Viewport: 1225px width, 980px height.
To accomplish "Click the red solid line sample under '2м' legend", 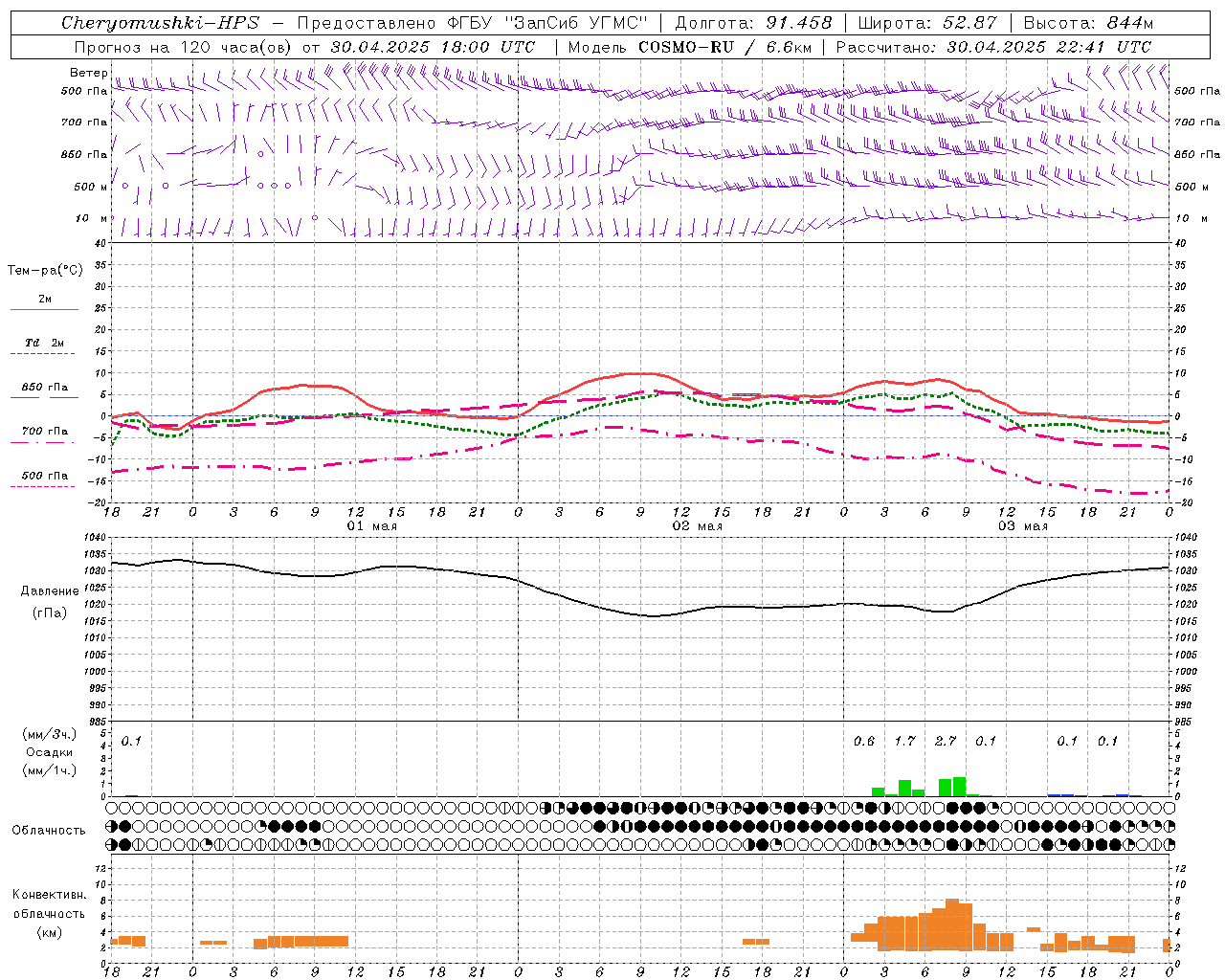I will tap(44, 309).
